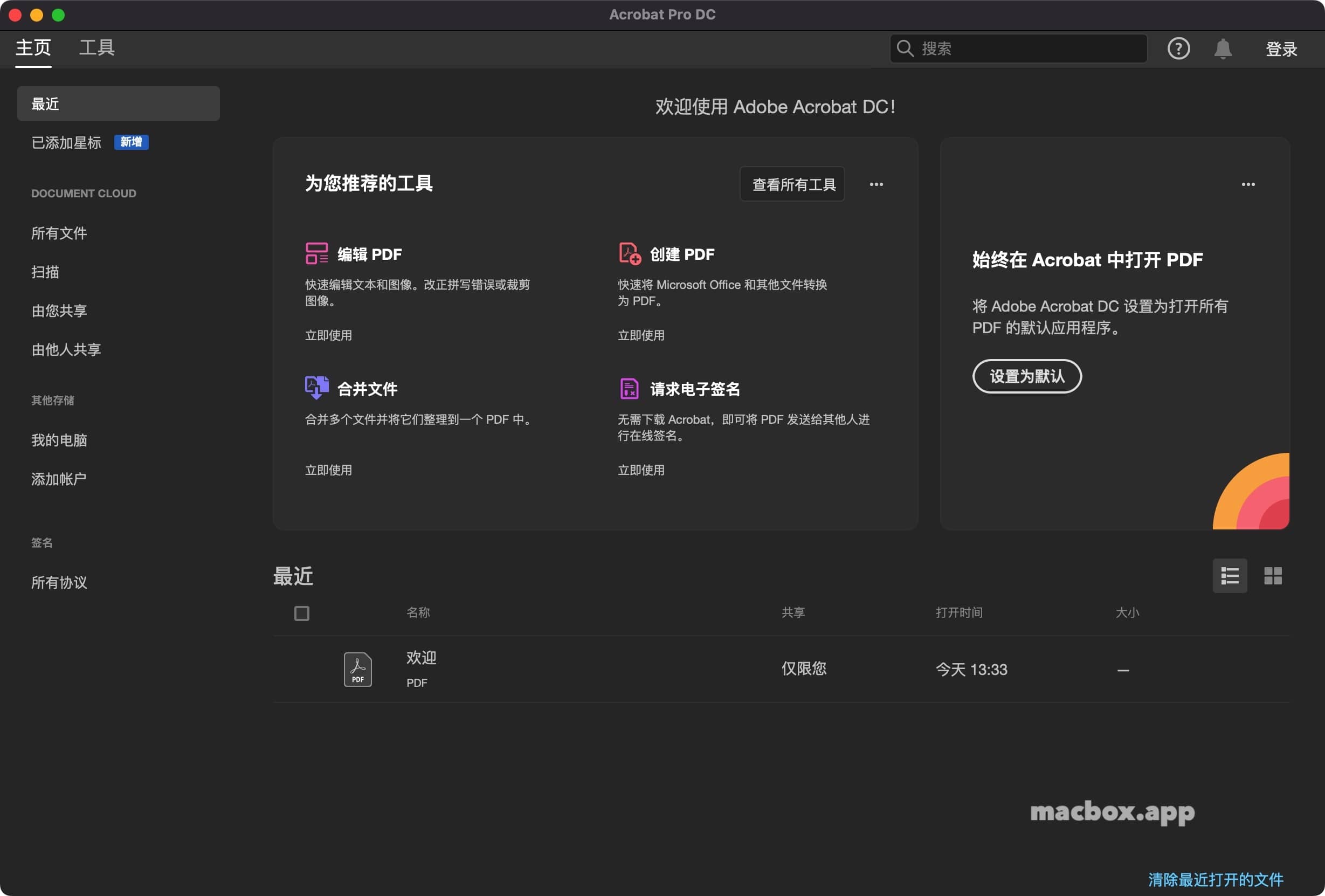Open 已添加星标 in the sidebar
Image resolution: width=1325 pixels, height=896 pixels.
pos(66,142)
